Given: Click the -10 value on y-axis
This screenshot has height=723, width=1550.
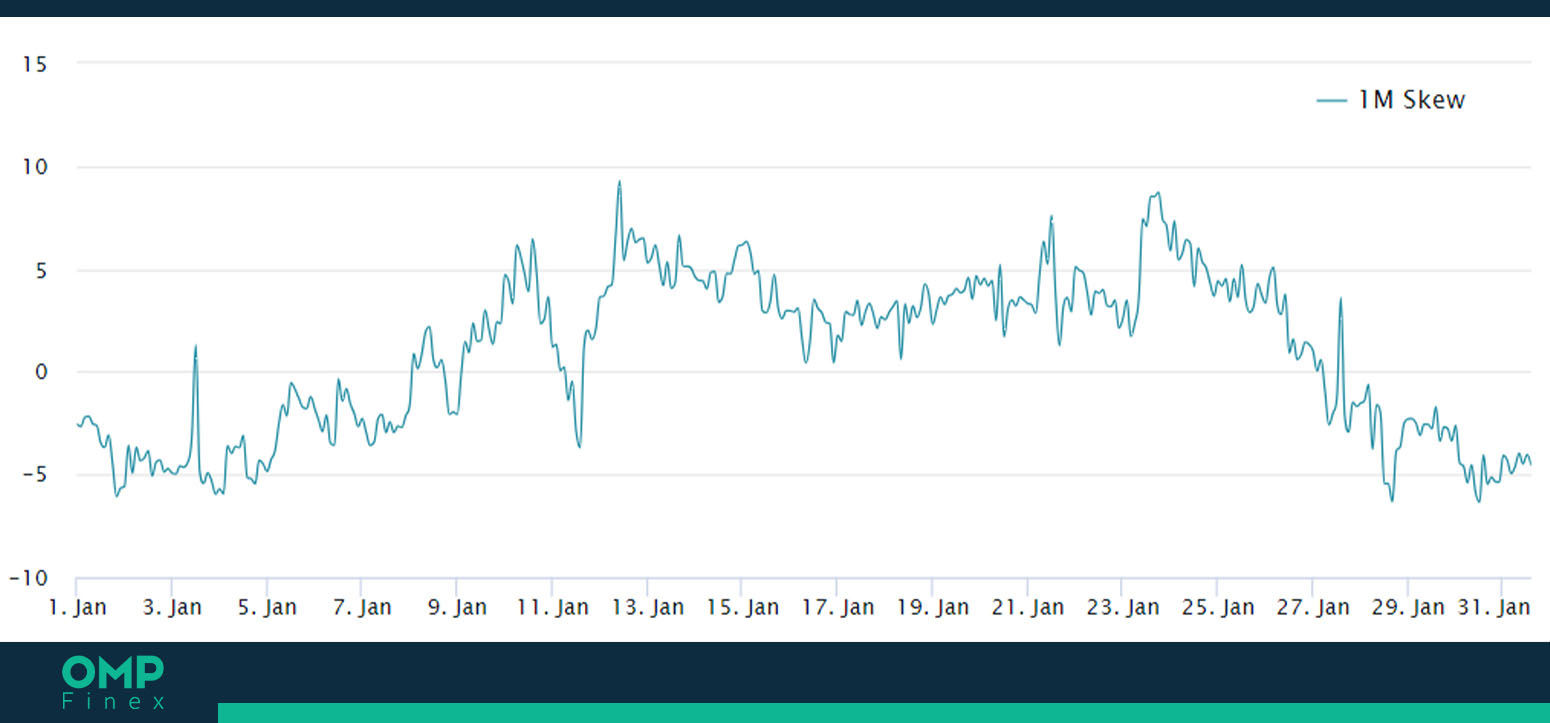Looking at the screenshot, I should point(29,579).
